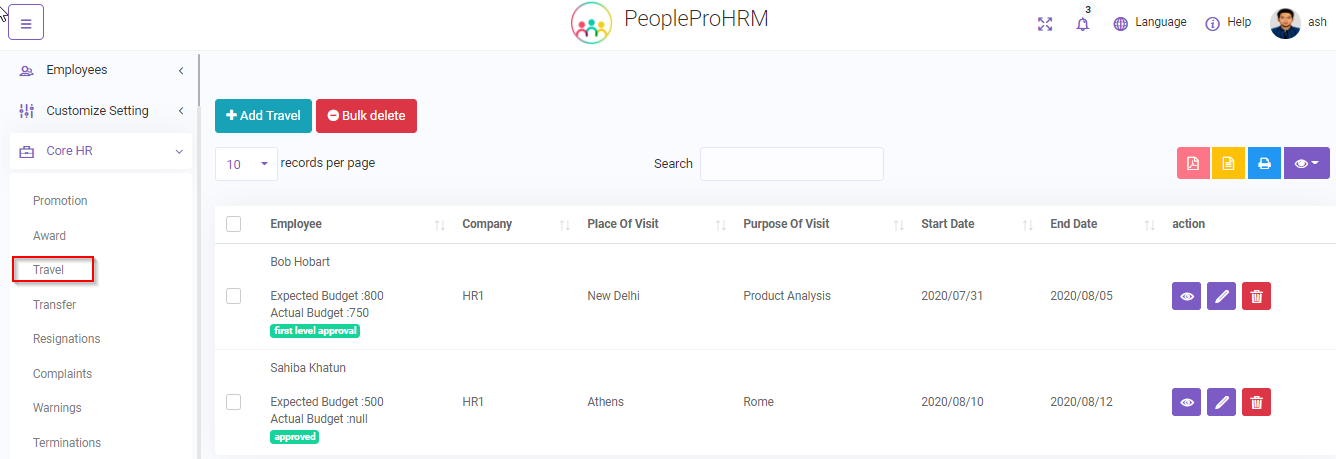Export table as PDF

click(x=1193, y=164)
